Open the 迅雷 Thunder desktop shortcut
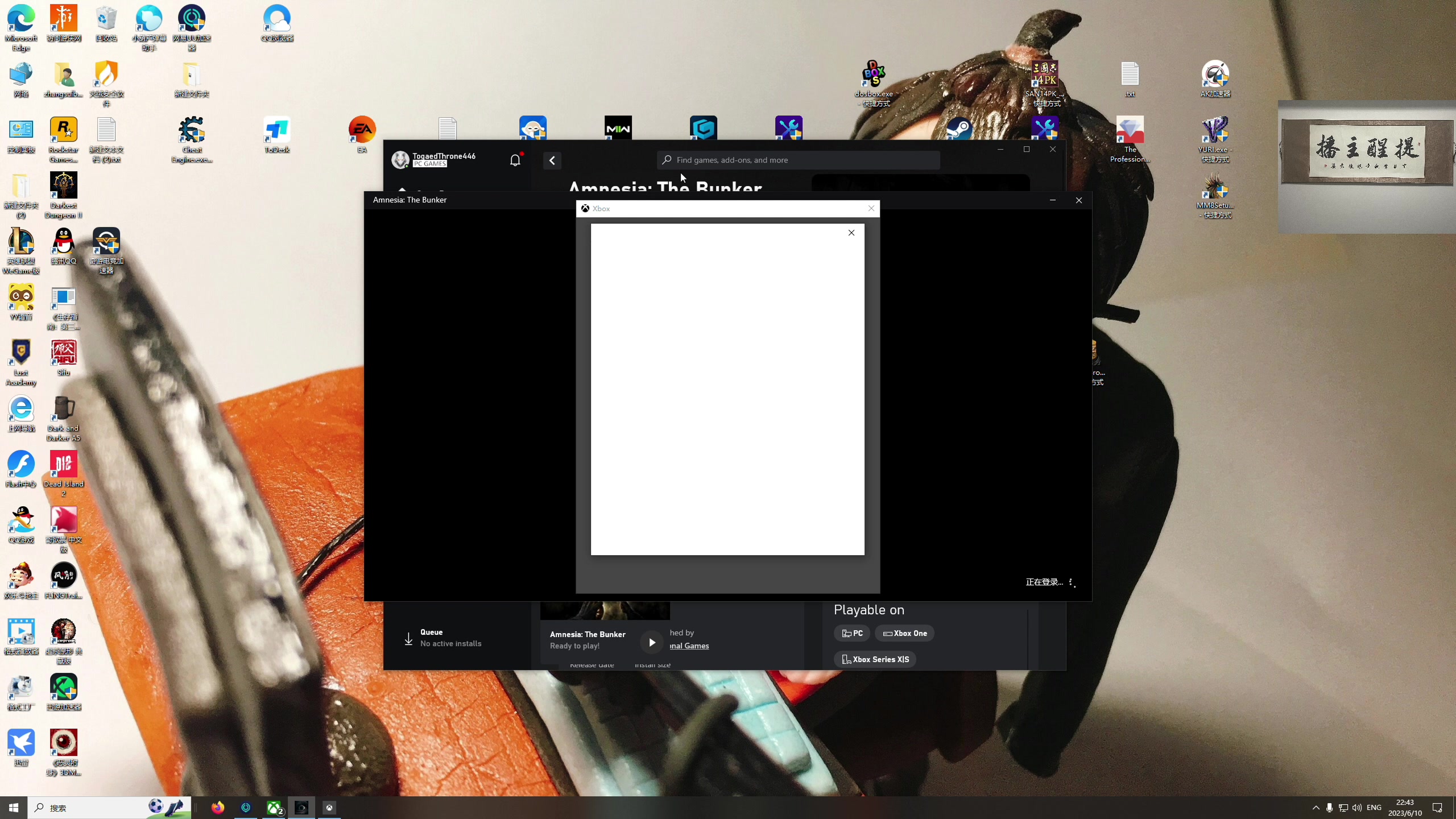Image resolution: width=1456 pixels, height=819 pixels. (x=21, y=748)
